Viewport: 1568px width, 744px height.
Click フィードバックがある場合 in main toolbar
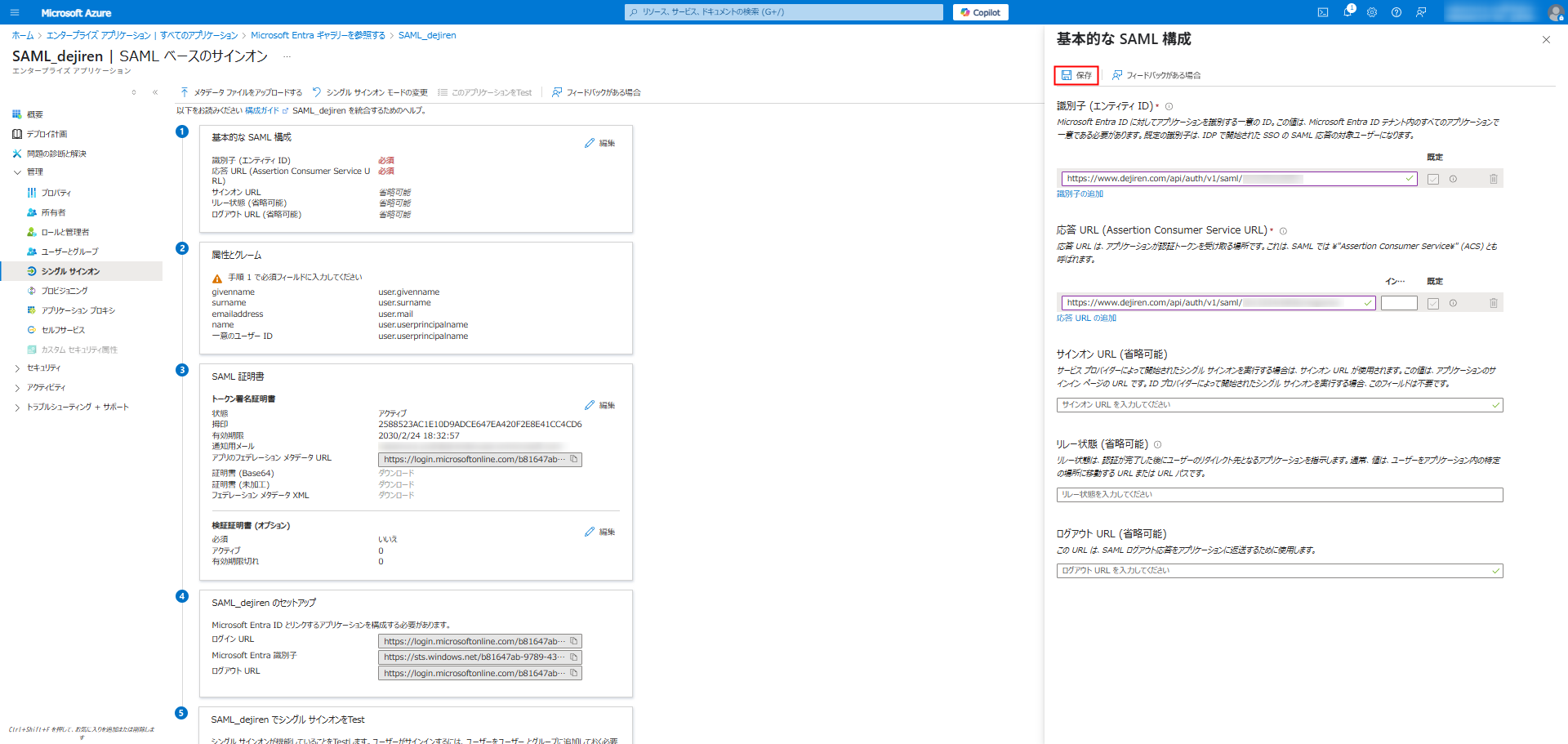click(596, 92)
